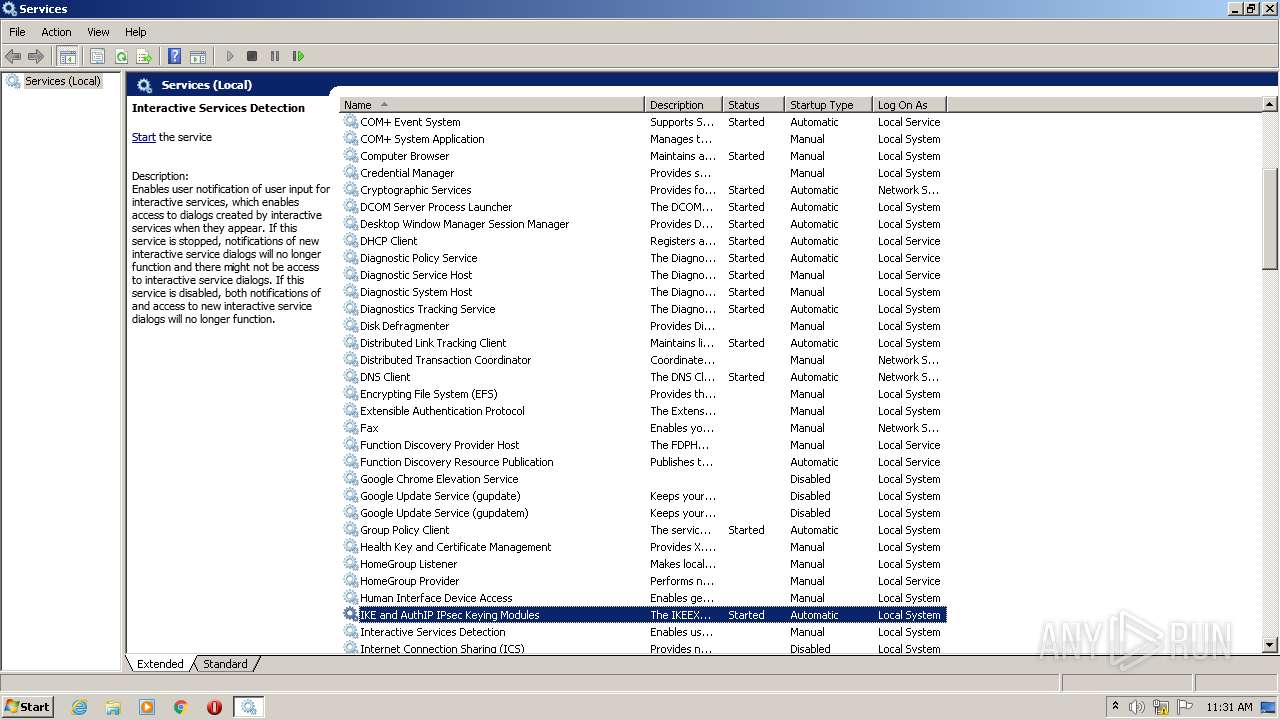Open the Help menu
This screenshot has width=1280, height=720.
point(136,32)
